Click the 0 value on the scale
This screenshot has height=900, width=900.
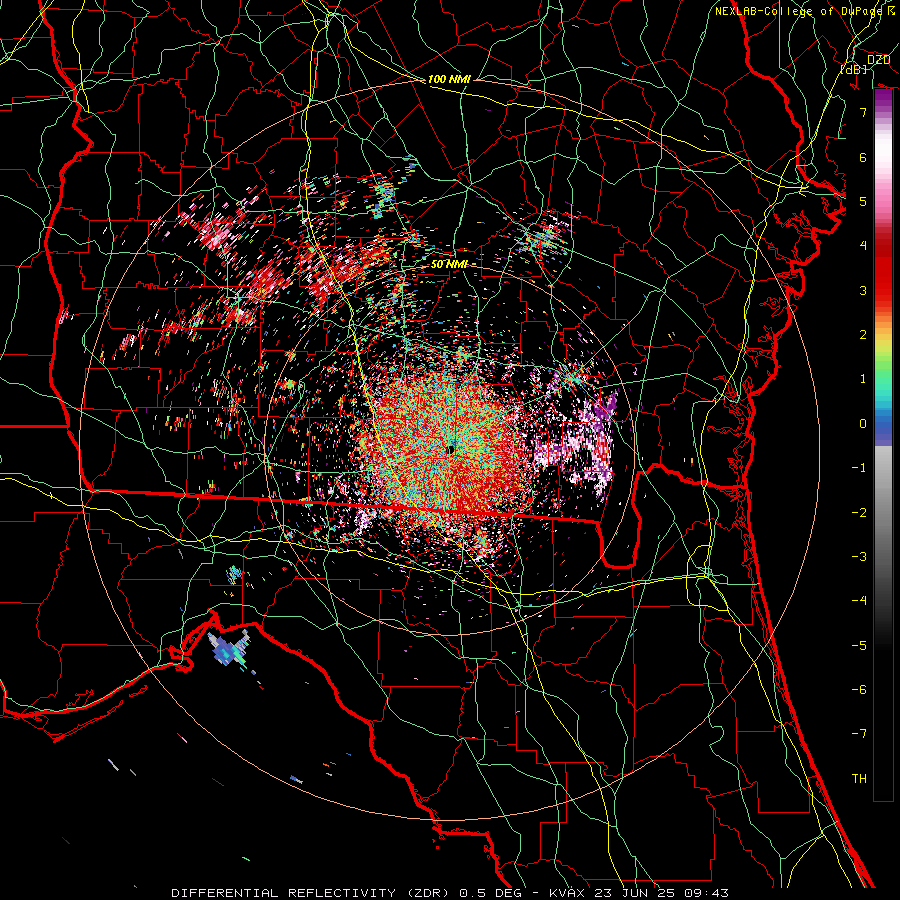tap(862, 424)
